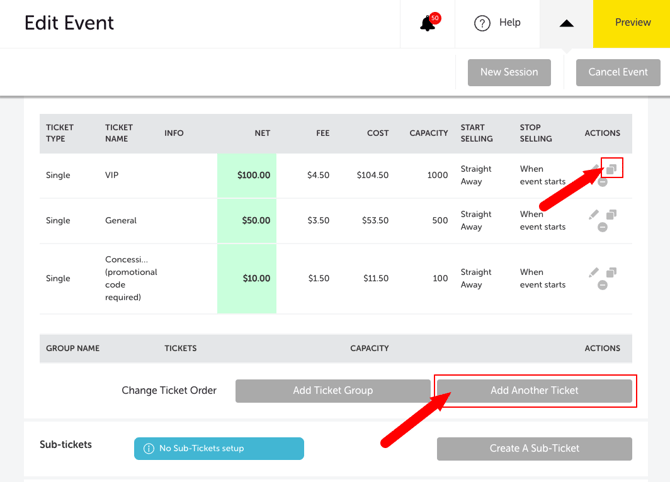670x482 pixels.
Task: Duplicate the General ticket
Action: click(x=611, y=214)
